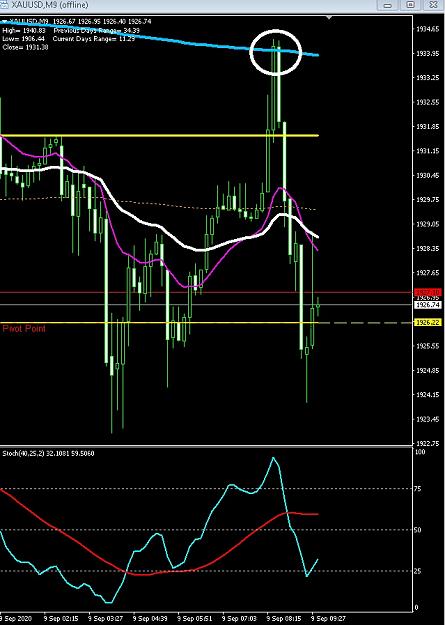Click the 1928.35 price axis label
Image resolution: width=445 pixels, height=625 pixels.
428,249
